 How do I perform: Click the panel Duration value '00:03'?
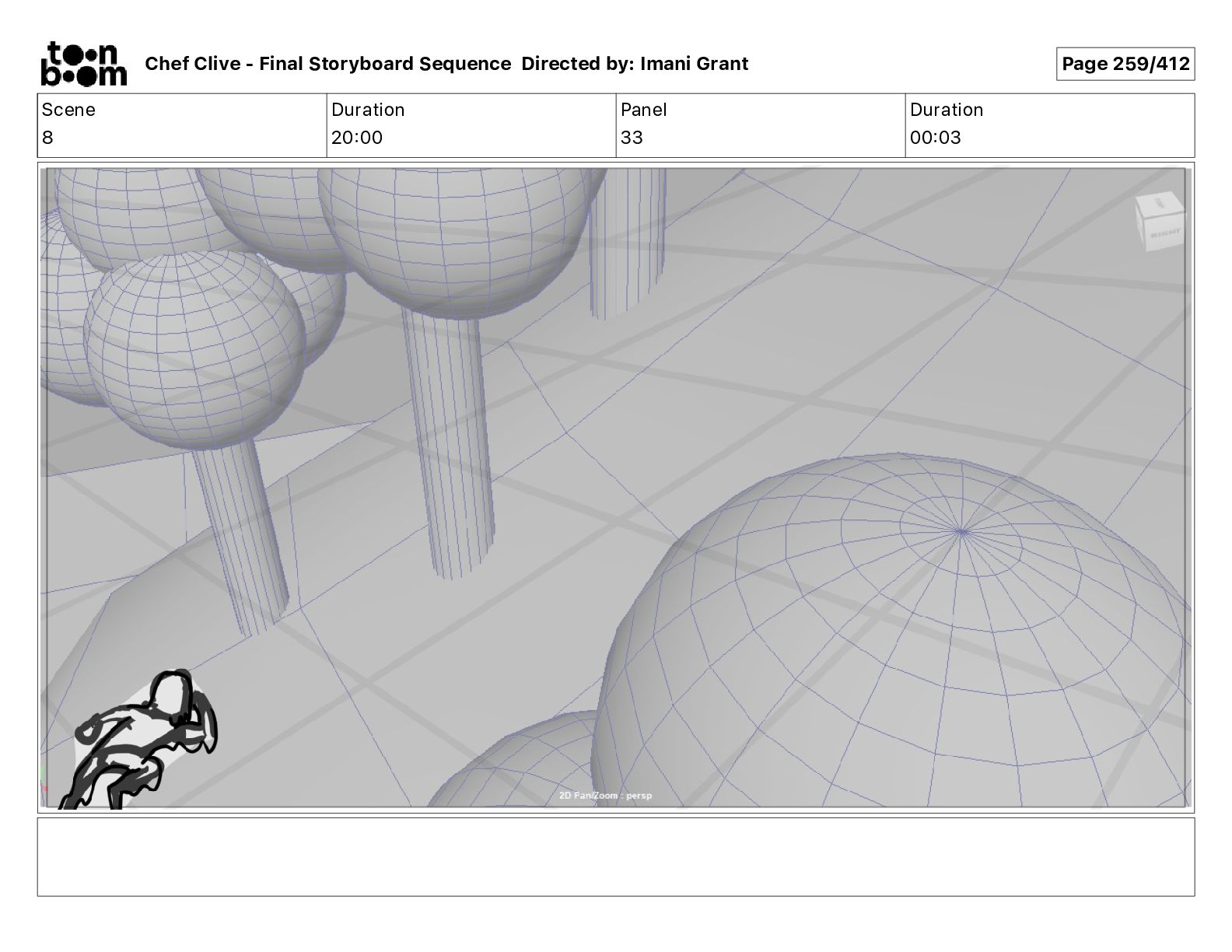click(x=936, y=138)
